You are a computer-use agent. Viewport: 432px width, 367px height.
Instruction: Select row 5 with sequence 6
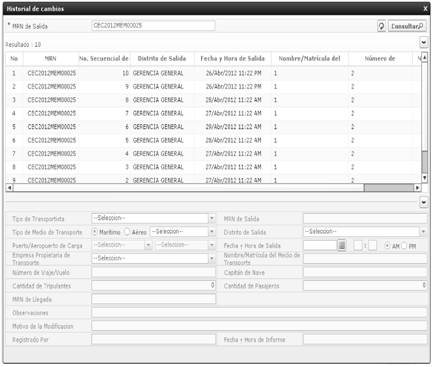(x=213, y=127)
